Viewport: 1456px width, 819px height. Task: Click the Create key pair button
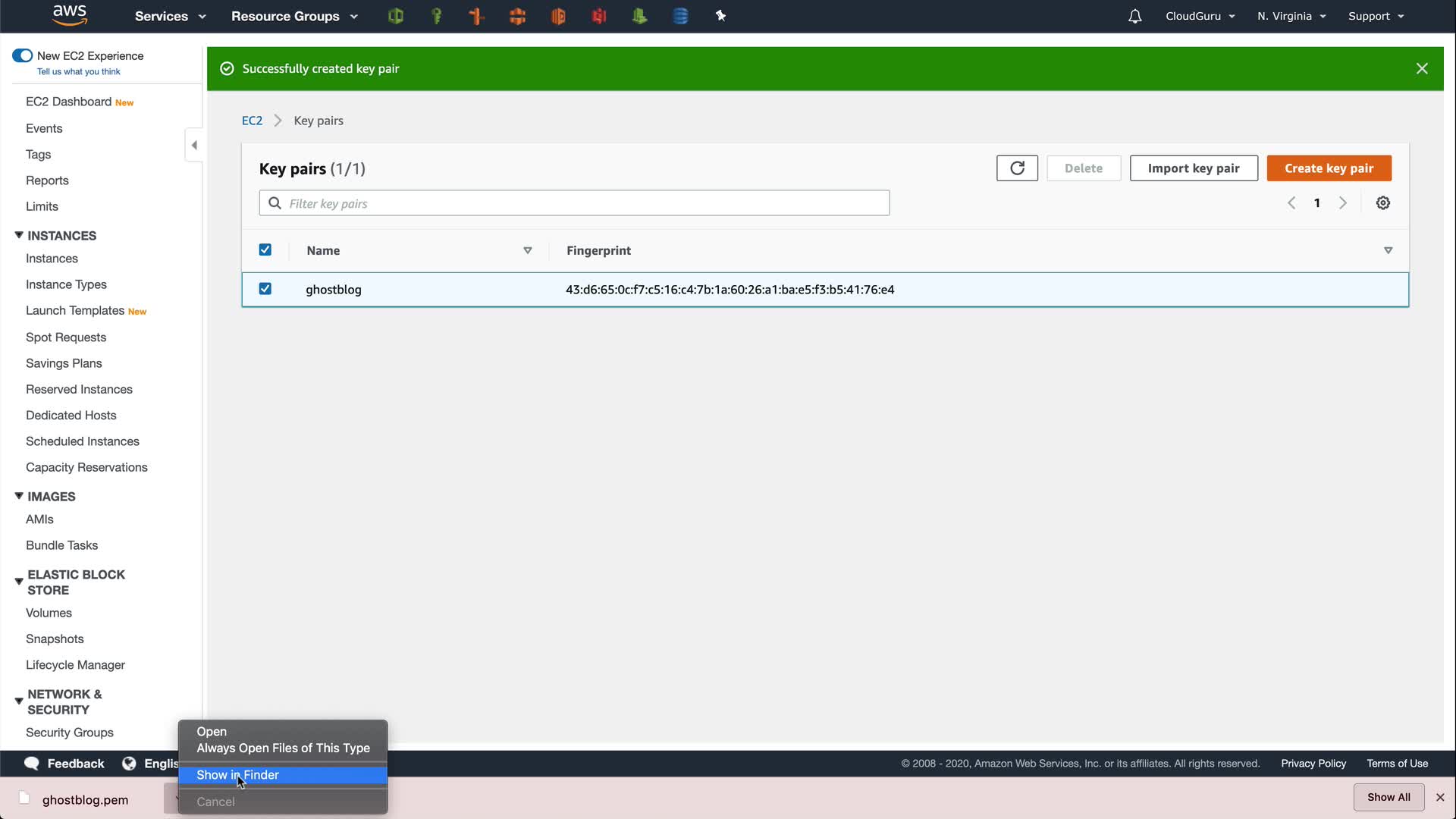click(1329, 168)
